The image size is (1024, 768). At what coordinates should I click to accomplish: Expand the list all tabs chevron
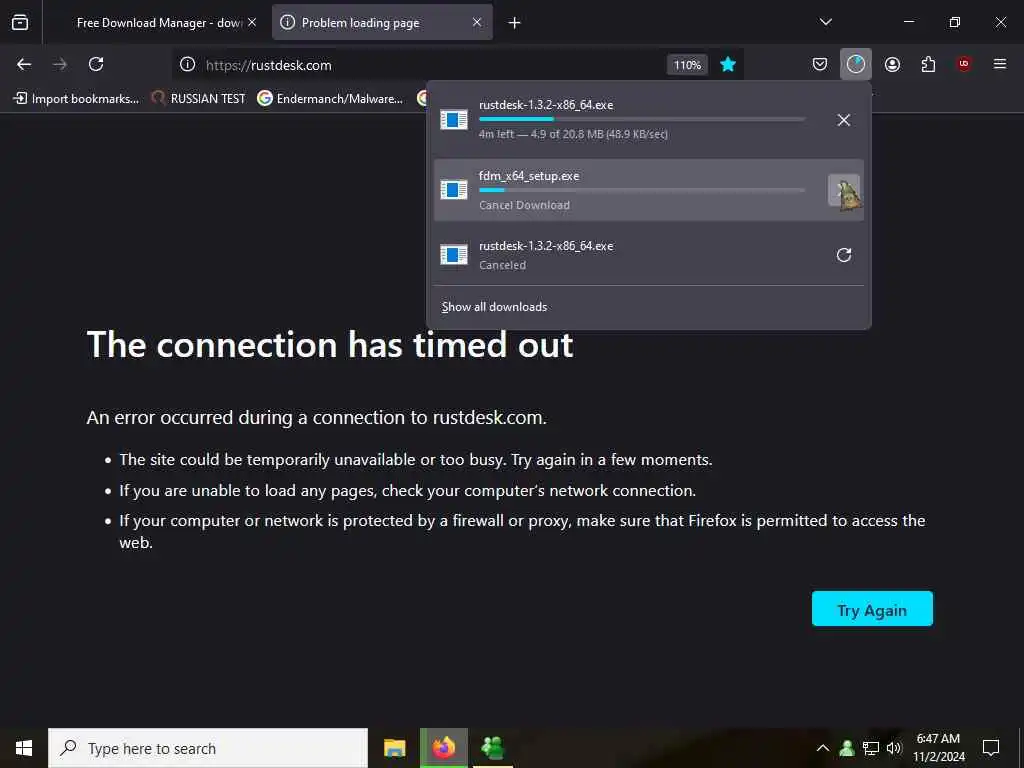[825, 22]
